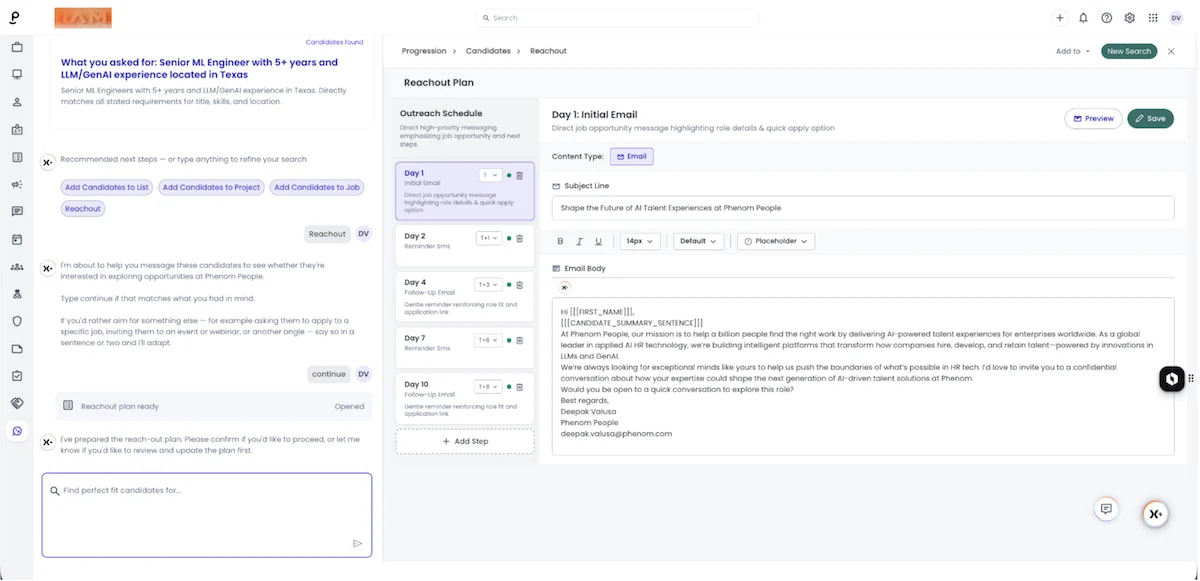Click the X+ AI icon above email body

tap(565, 287)
